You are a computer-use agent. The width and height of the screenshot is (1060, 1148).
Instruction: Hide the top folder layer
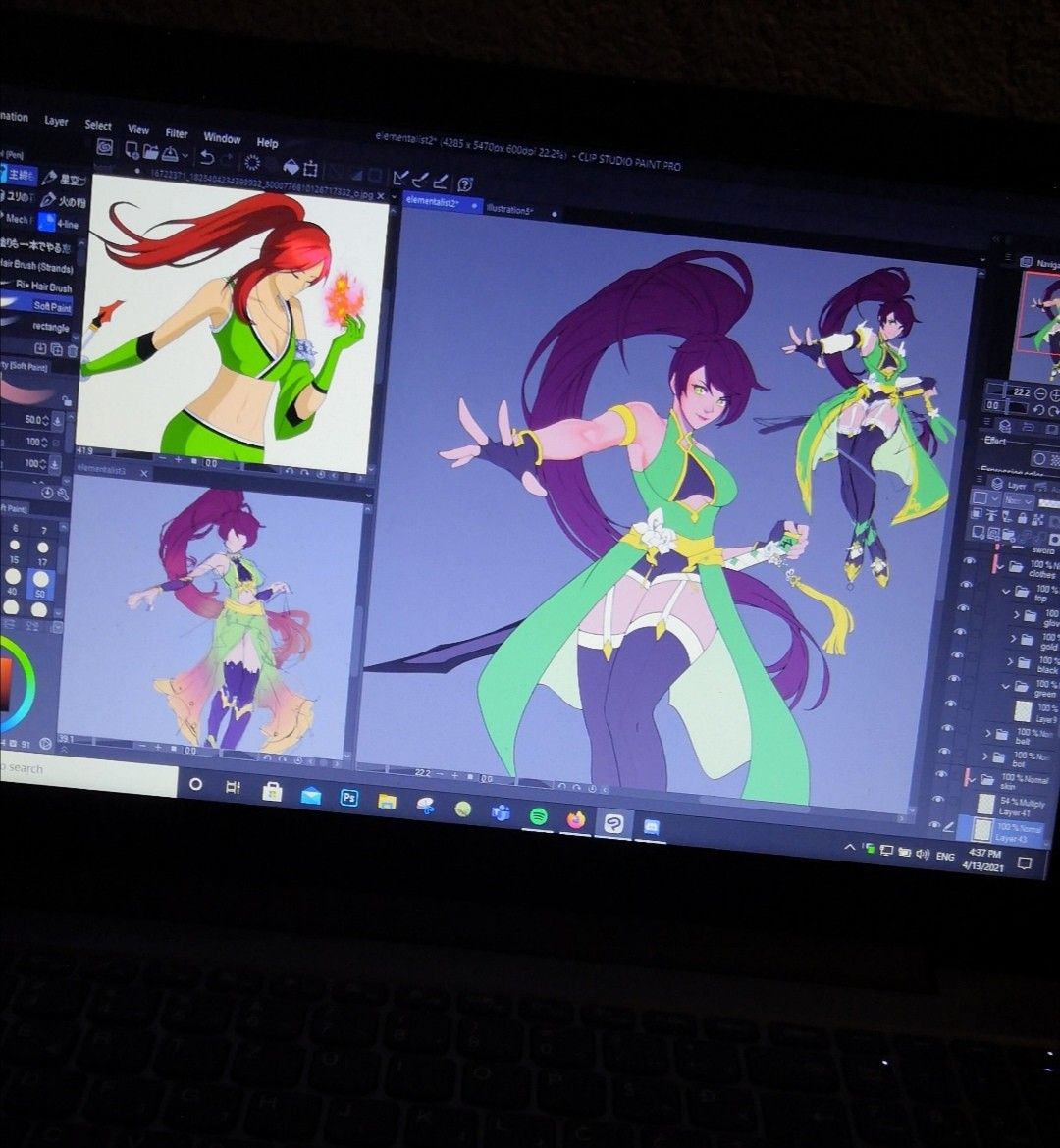(967, 584)
